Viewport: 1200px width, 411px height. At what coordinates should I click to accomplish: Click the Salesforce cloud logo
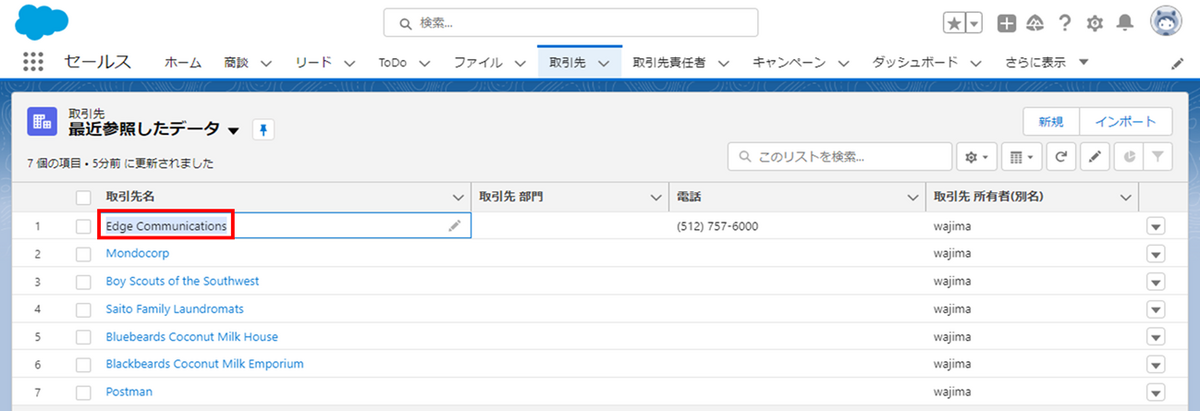[x=42, y=21]
